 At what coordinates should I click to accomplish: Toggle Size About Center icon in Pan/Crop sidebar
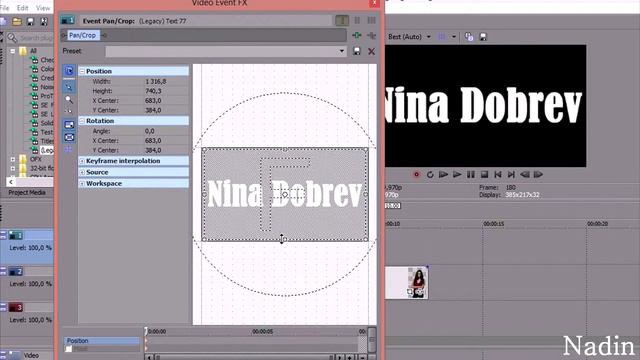[69, 137]
